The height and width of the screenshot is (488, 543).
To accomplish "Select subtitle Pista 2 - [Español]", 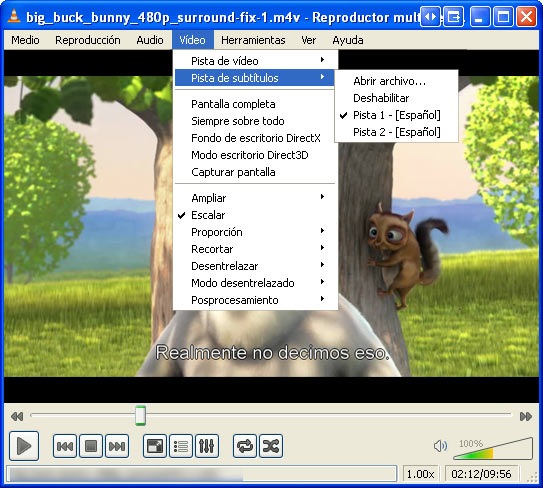I will 396,132.
